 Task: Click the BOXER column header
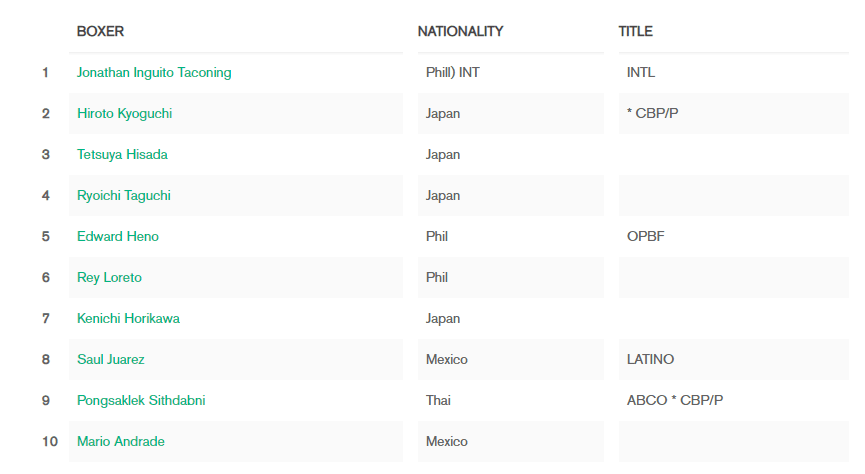[100, 31]
